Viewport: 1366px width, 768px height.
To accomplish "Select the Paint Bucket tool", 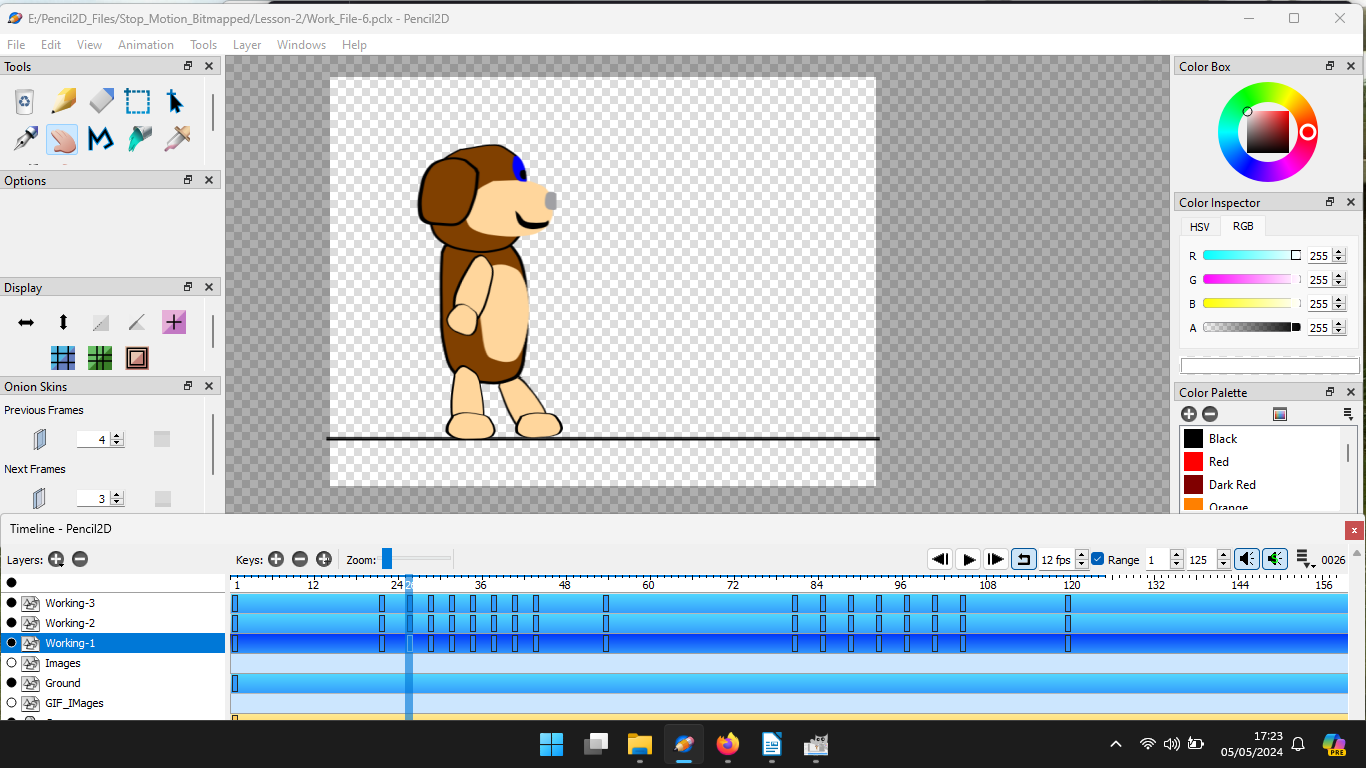I will tap(138, 138).
